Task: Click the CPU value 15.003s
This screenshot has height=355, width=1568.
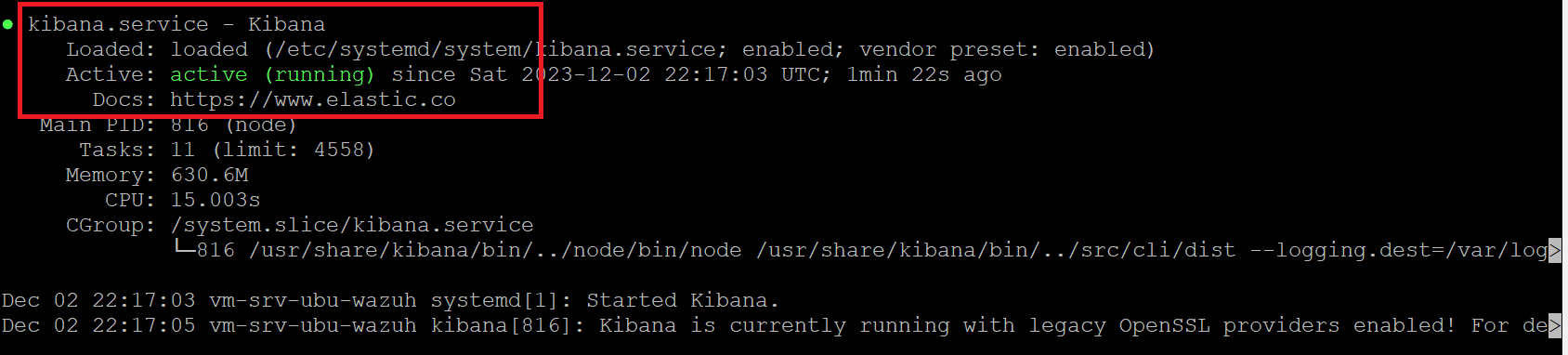Action: [x=216, y=200]
